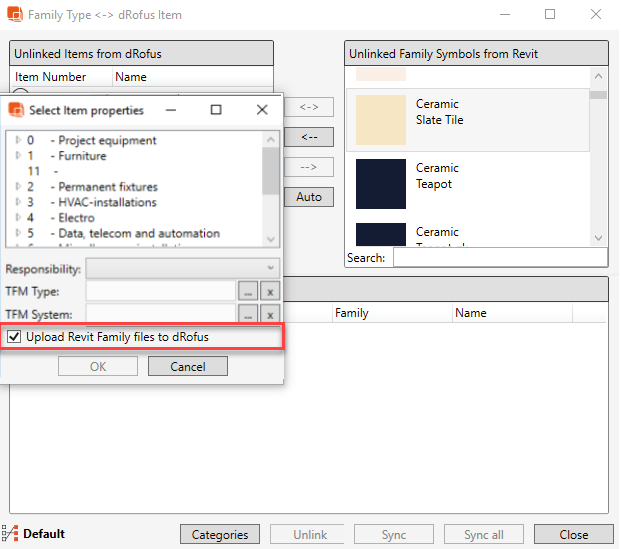
Task: Clear the TFM Type field with x
Action: tap(270, 291)
